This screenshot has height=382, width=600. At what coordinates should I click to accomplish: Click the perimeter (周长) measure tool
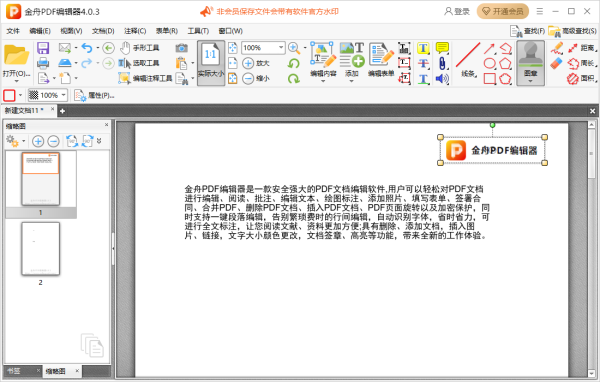[x=582, y=63]
